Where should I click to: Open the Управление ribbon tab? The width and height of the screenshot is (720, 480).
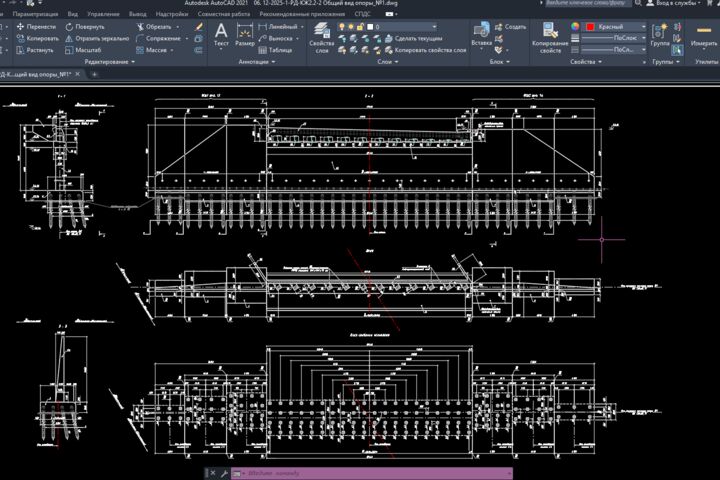103,14
